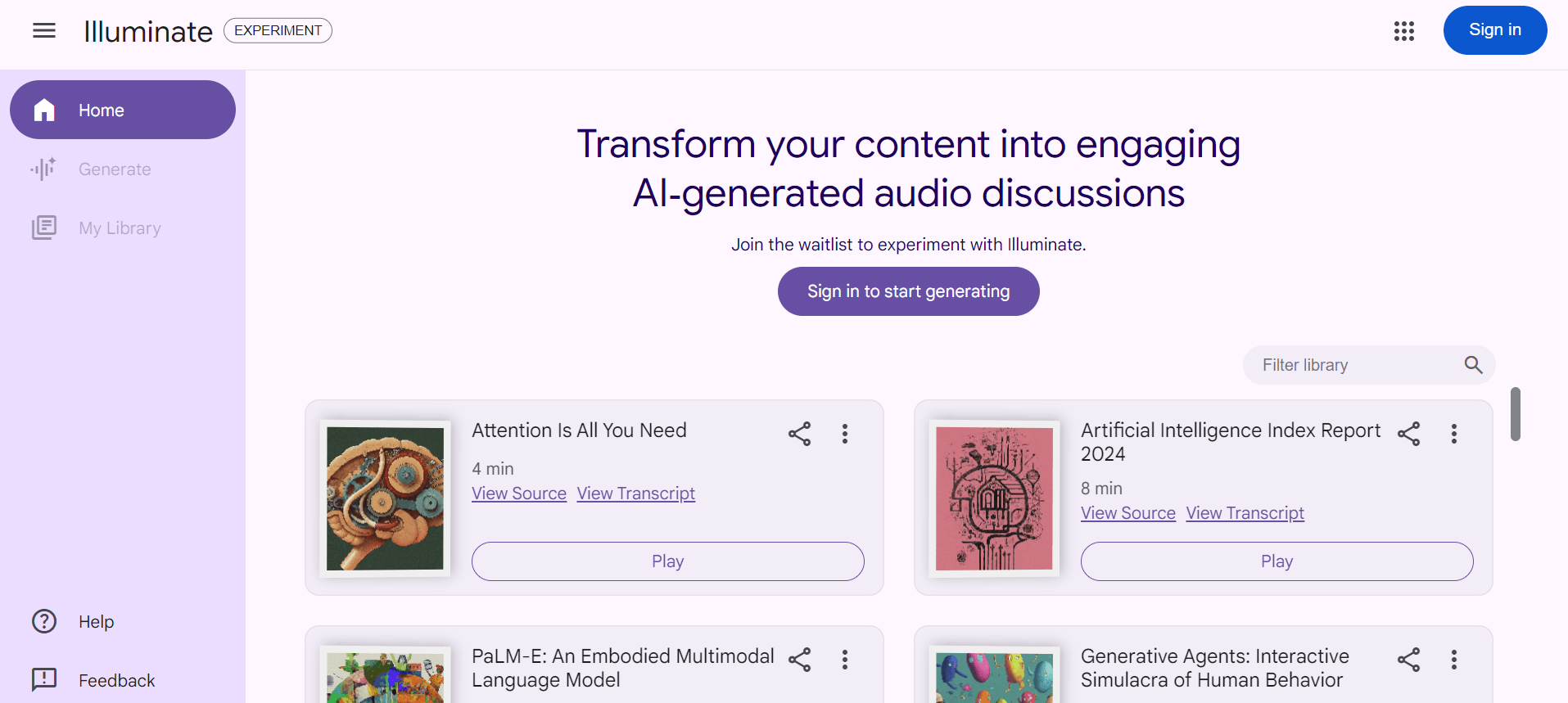Open Help from the sidebar

pos(123,621)
